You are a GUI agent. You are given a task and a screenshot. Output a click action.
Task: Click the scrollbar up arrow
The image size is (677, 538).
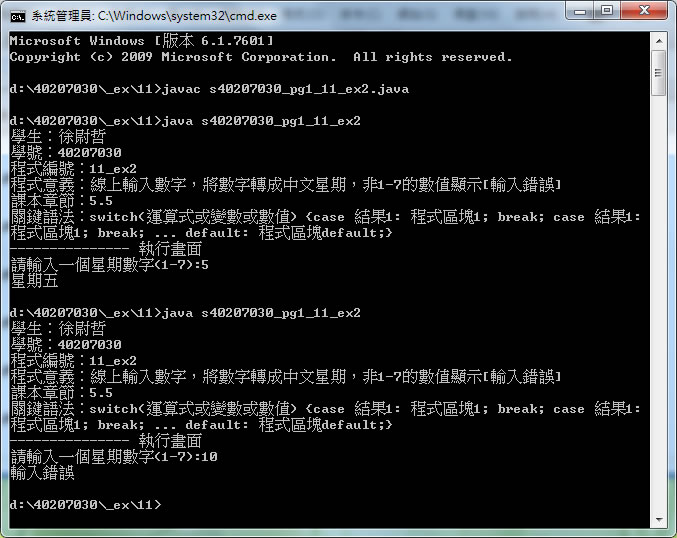(x=659, y=41)
